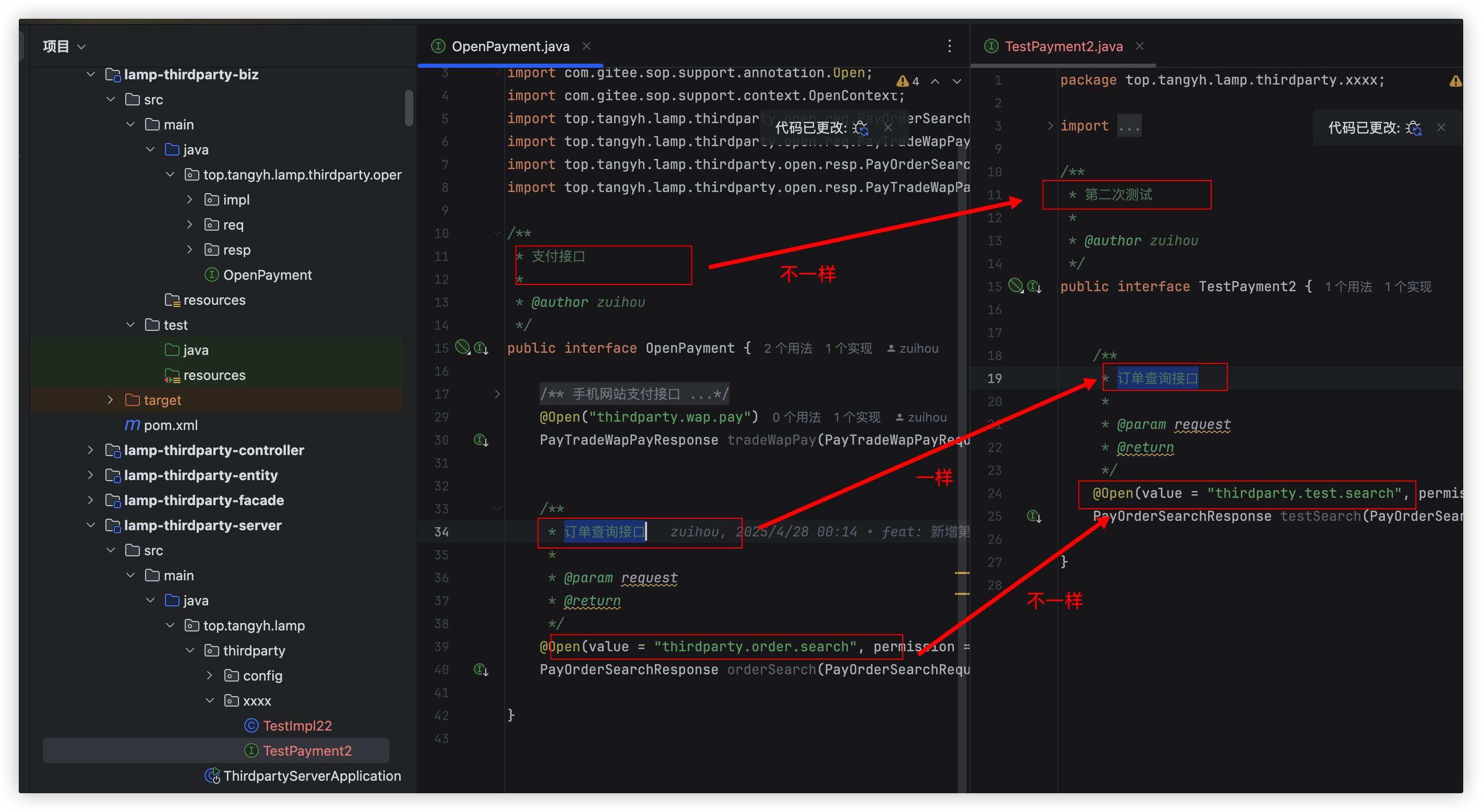Viewport: 1482px width, 812px height.
Task: Close the TestPayment2.java tab
Action: [x=1139, y=46]
